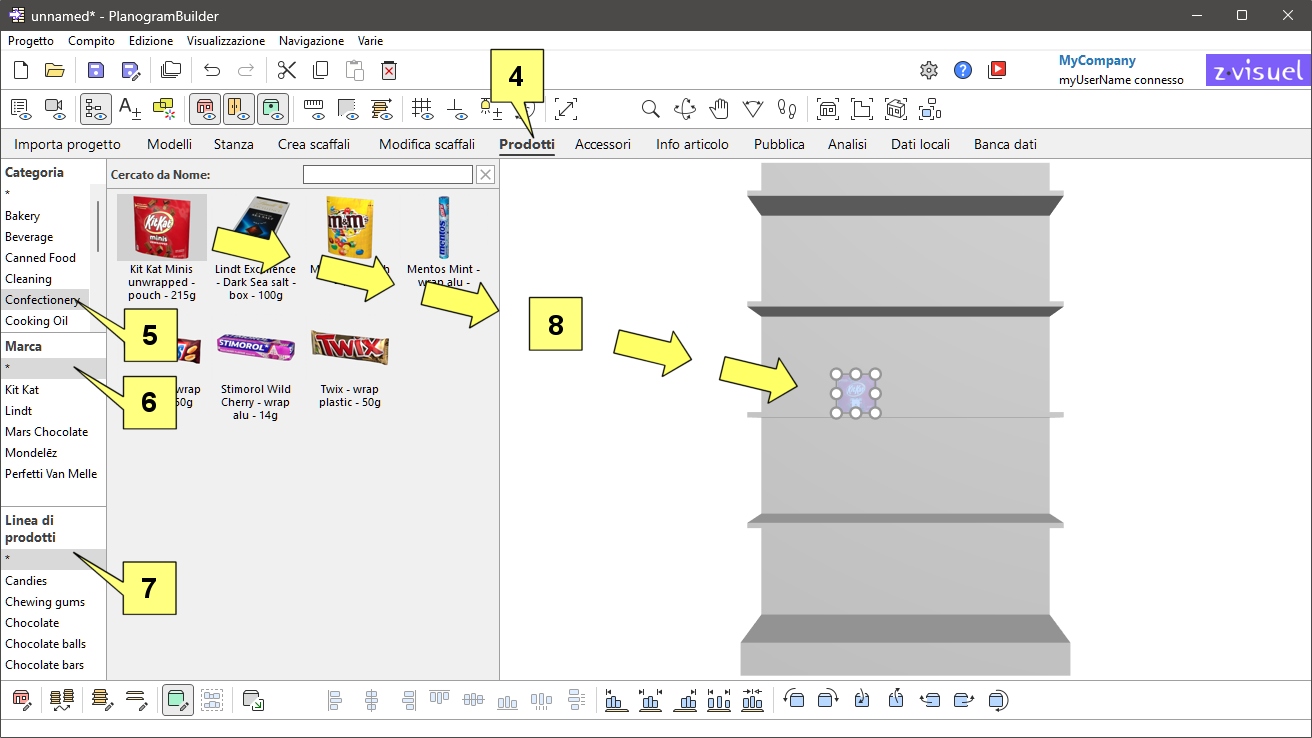Open the Progetto menu
Viewport: 1312px width, 738px height.
tap(31, 41)
